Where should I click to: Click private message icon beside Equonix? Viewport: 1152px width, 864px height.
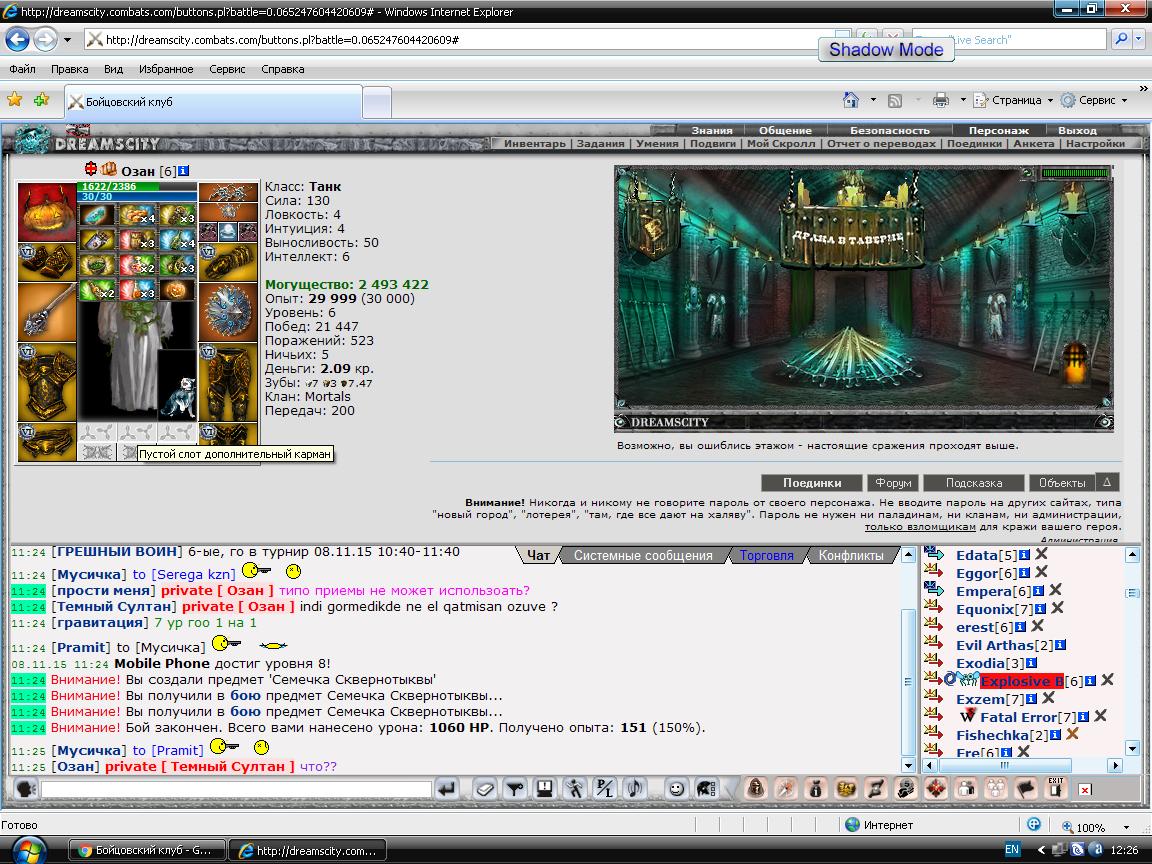[933, 607]
